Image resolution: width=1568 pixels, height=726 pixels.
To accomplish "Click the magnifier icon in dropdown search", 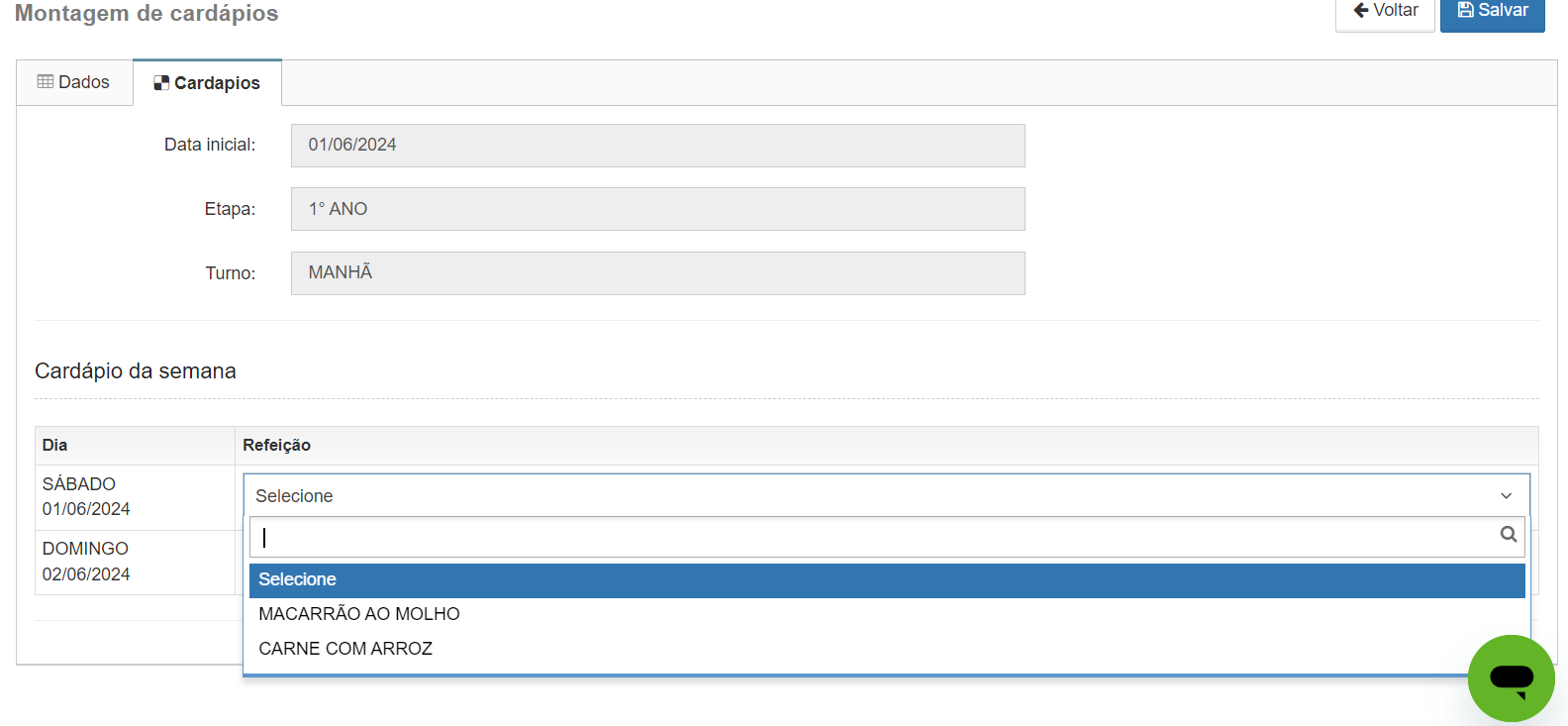I will click(1509, 535).
